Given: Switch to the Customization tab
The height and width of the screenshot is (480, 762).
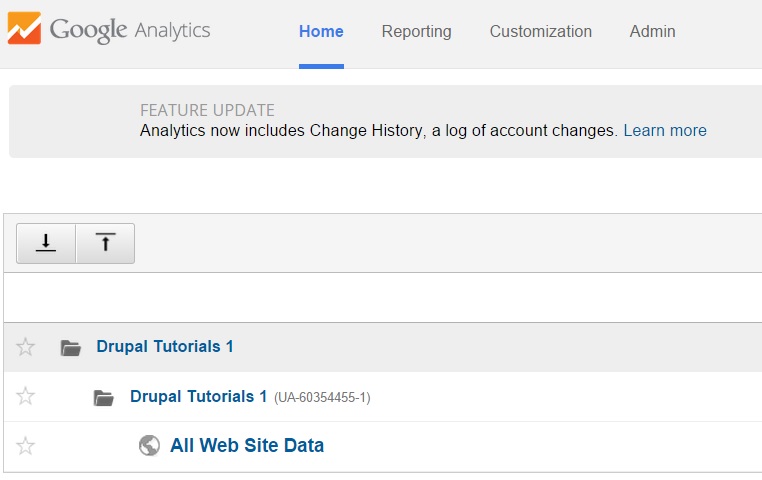Looking at the screenshot, I should click(x=541, y=32).
